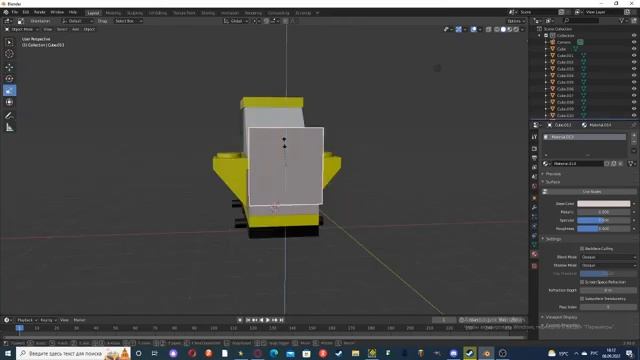Select Material.013 slot in material list

point(585,137)
